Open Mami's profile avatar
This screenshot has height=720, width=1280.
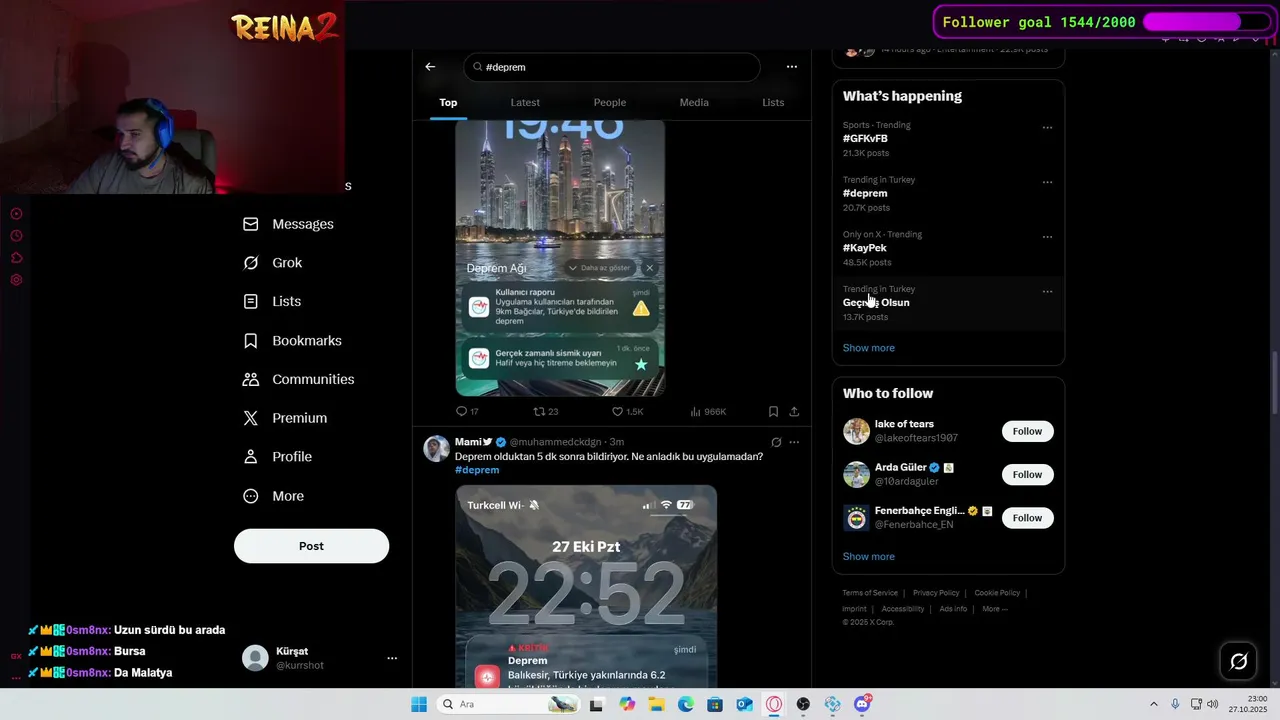pyautogui.click(x=436, y=448)
